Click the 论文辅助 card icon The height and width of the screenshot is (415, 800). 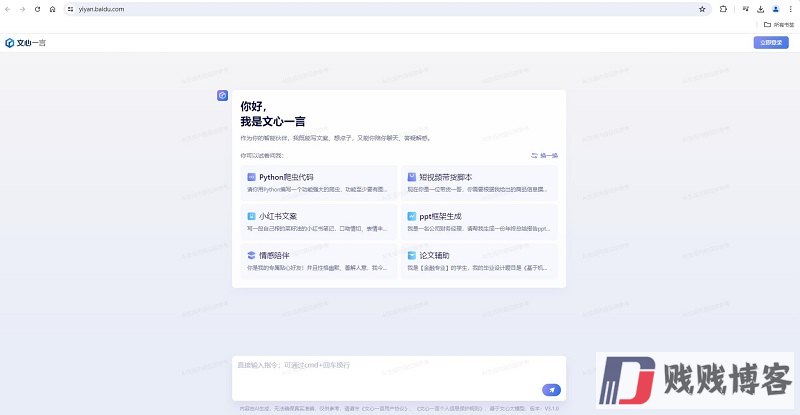pyautogui.click(x=411, y=255)
